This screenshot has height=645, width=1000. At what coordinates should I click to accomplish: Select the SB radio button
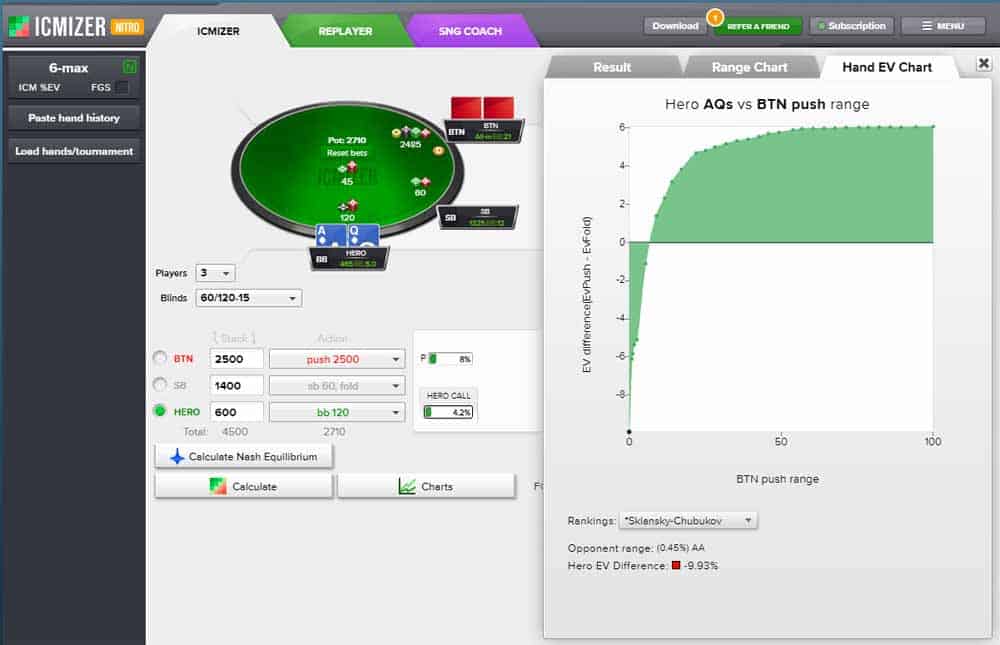click(160, 385)
